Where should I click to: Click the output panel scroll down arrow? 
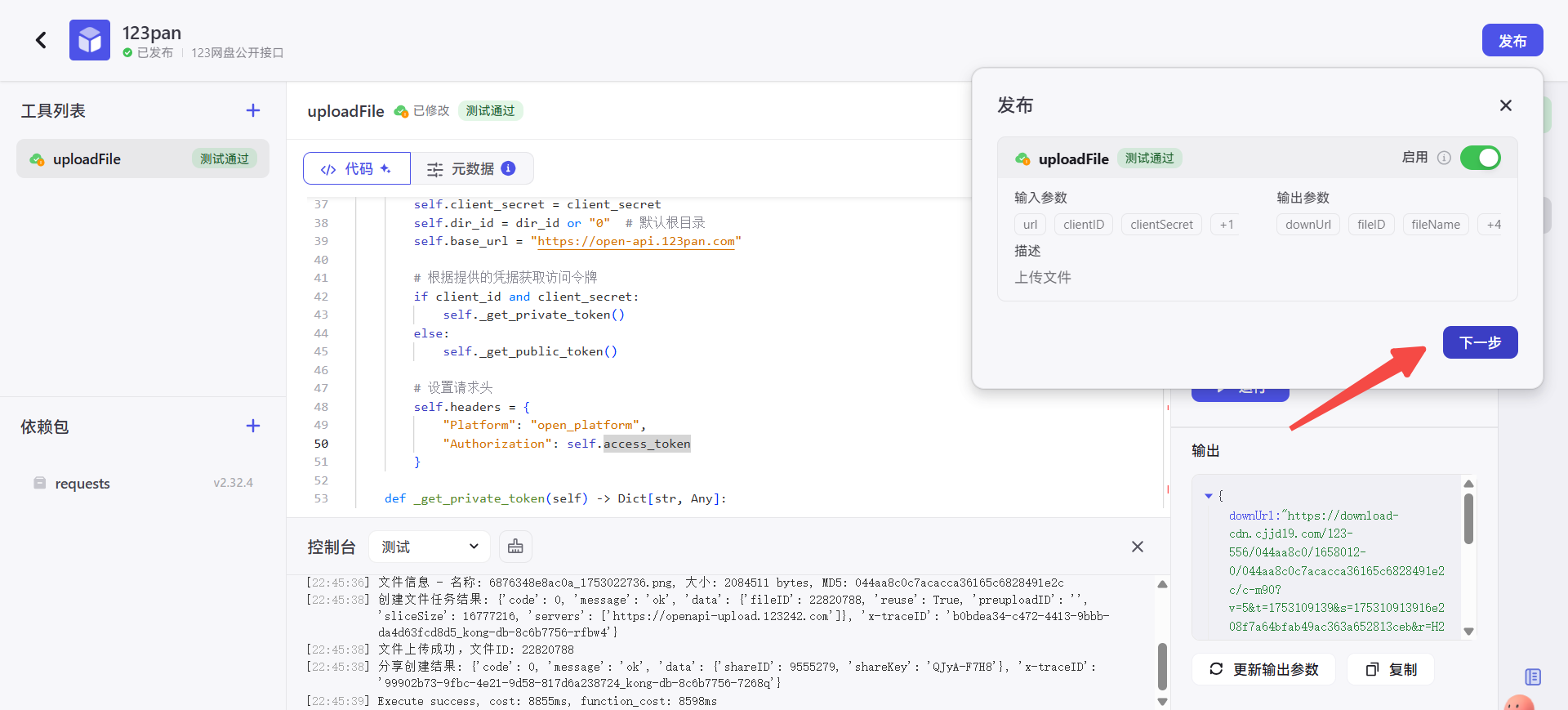pos(1468,631)
